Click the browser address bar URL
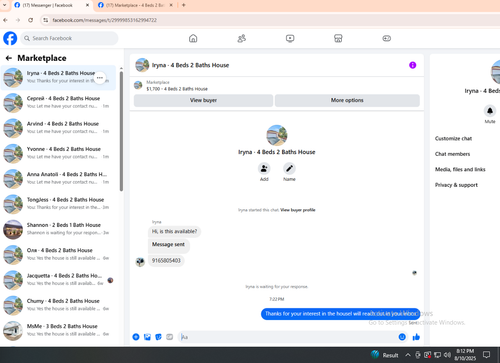The height and width of the screenshot is (363, 500). (104, 20)
